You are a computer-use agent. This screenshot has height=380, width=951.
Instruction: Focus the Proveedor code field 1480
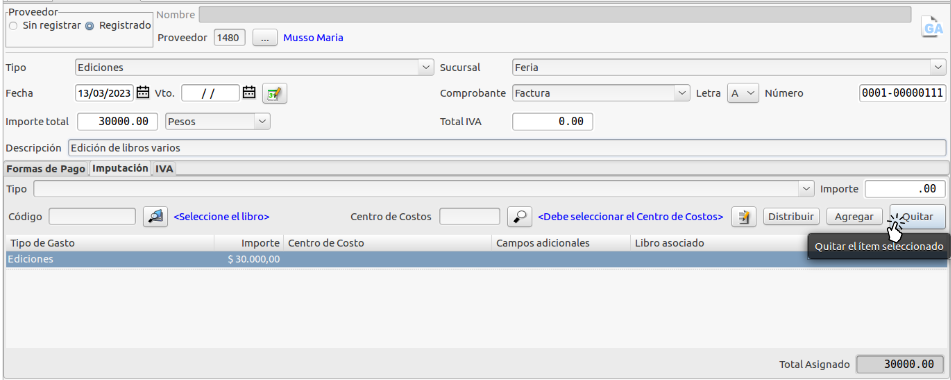tap(230, 38)
